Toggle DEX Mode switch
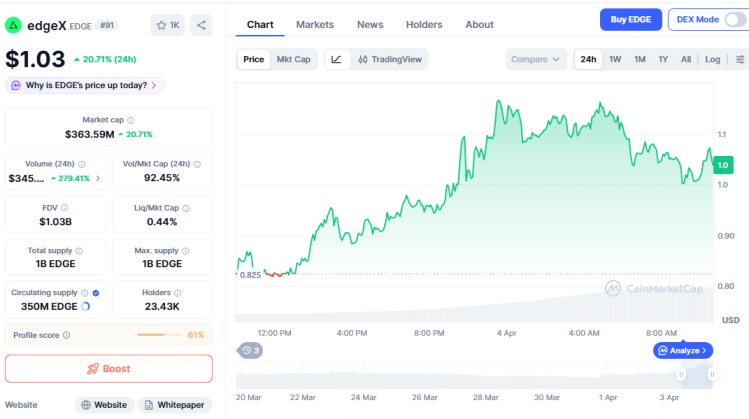749x419 pixels. click(734, 19)
